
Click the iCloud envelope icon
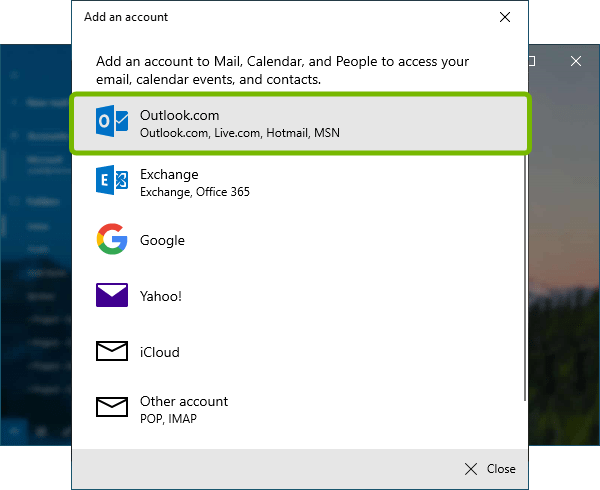click(x=112, y=351)
